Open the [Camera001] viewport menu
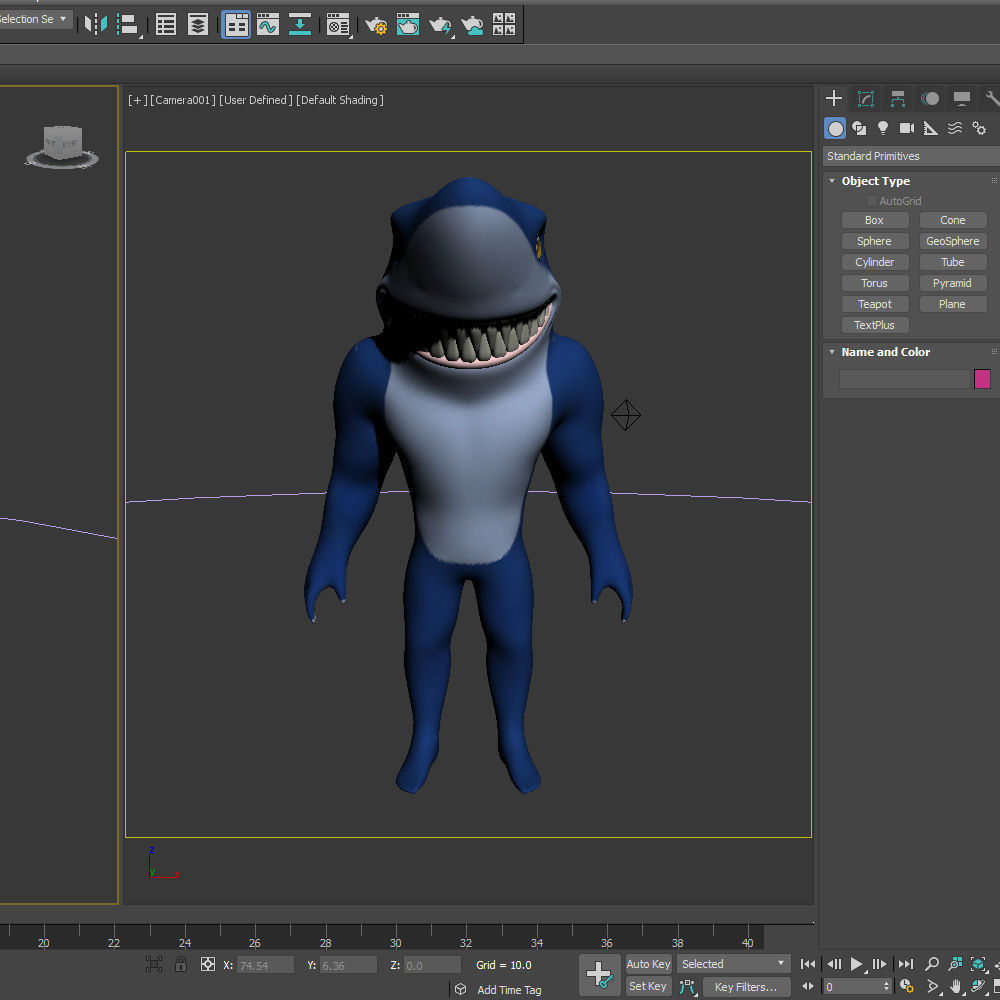1000x1000 pixels. coord(183,100)
